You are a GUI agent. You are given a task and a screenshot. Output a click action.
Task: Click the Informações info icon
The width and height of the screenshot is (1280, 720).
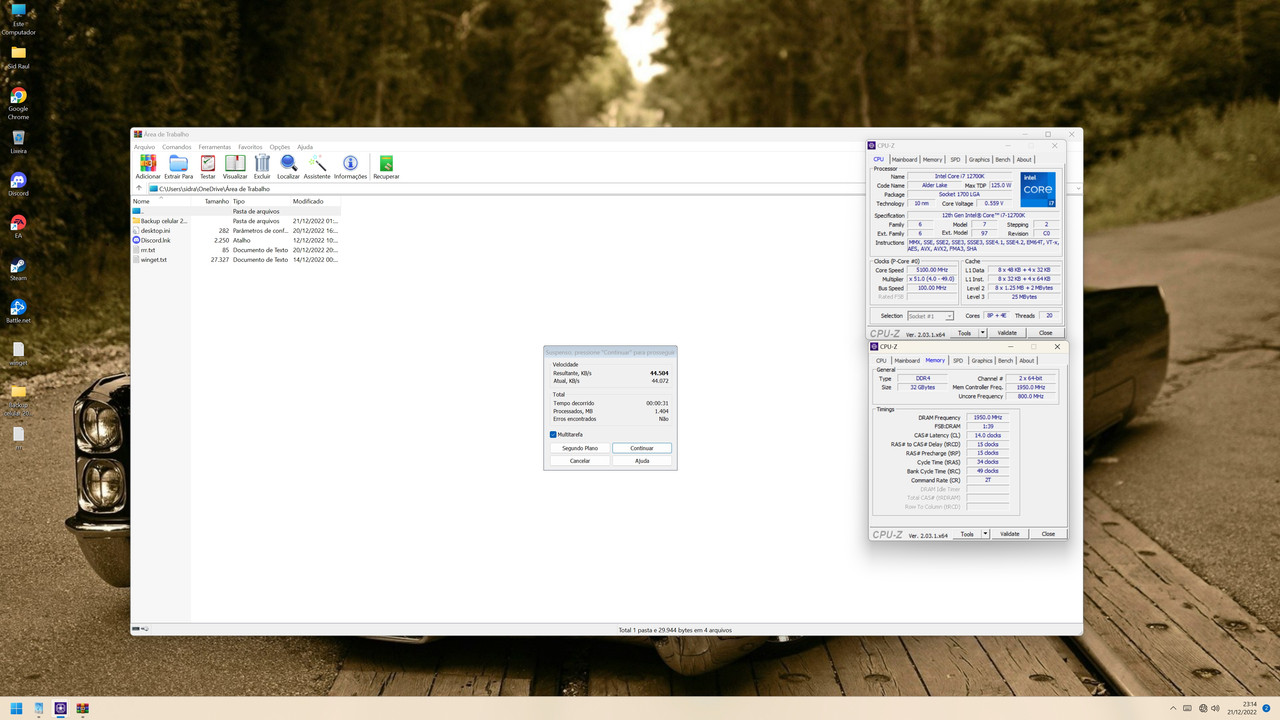349,165
